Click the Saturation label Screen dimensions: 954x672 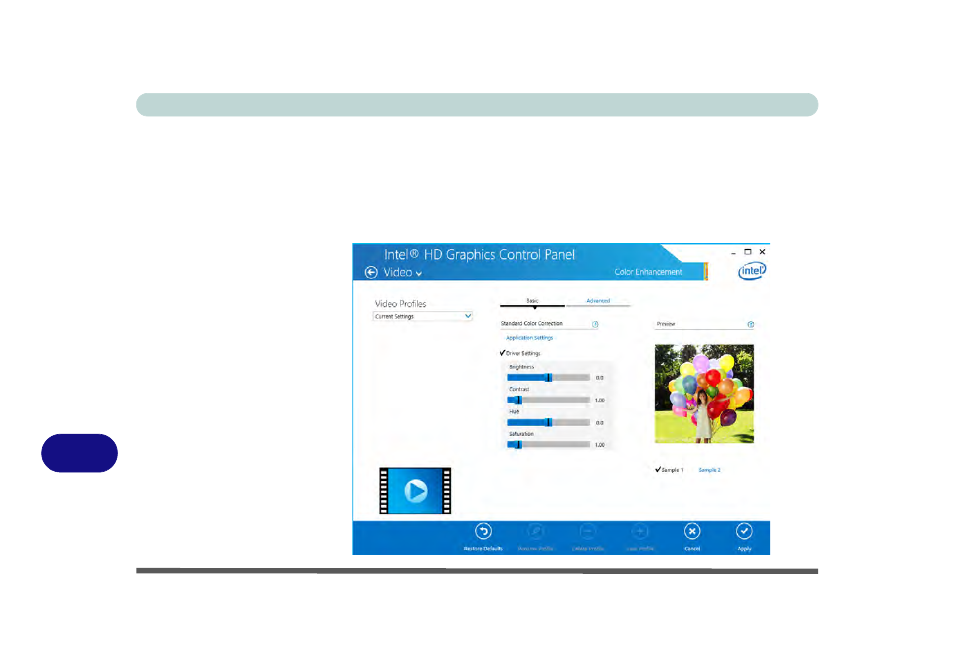click(521, 434)
